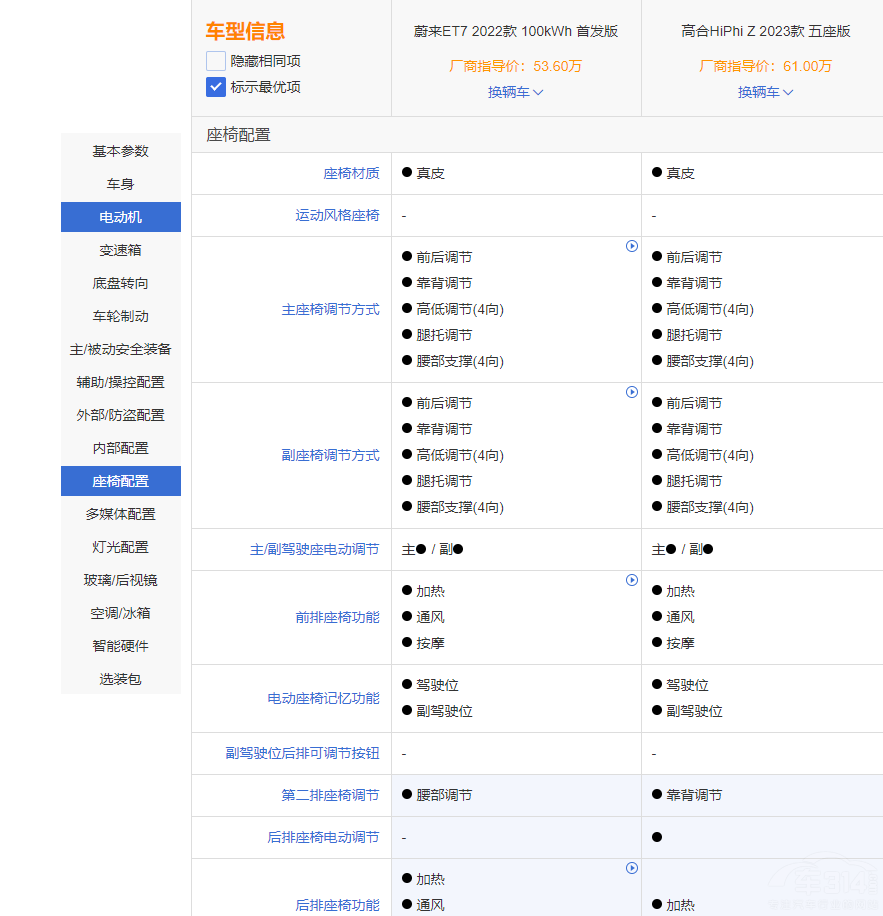Select 灯光配置 sidebar item

121,547
